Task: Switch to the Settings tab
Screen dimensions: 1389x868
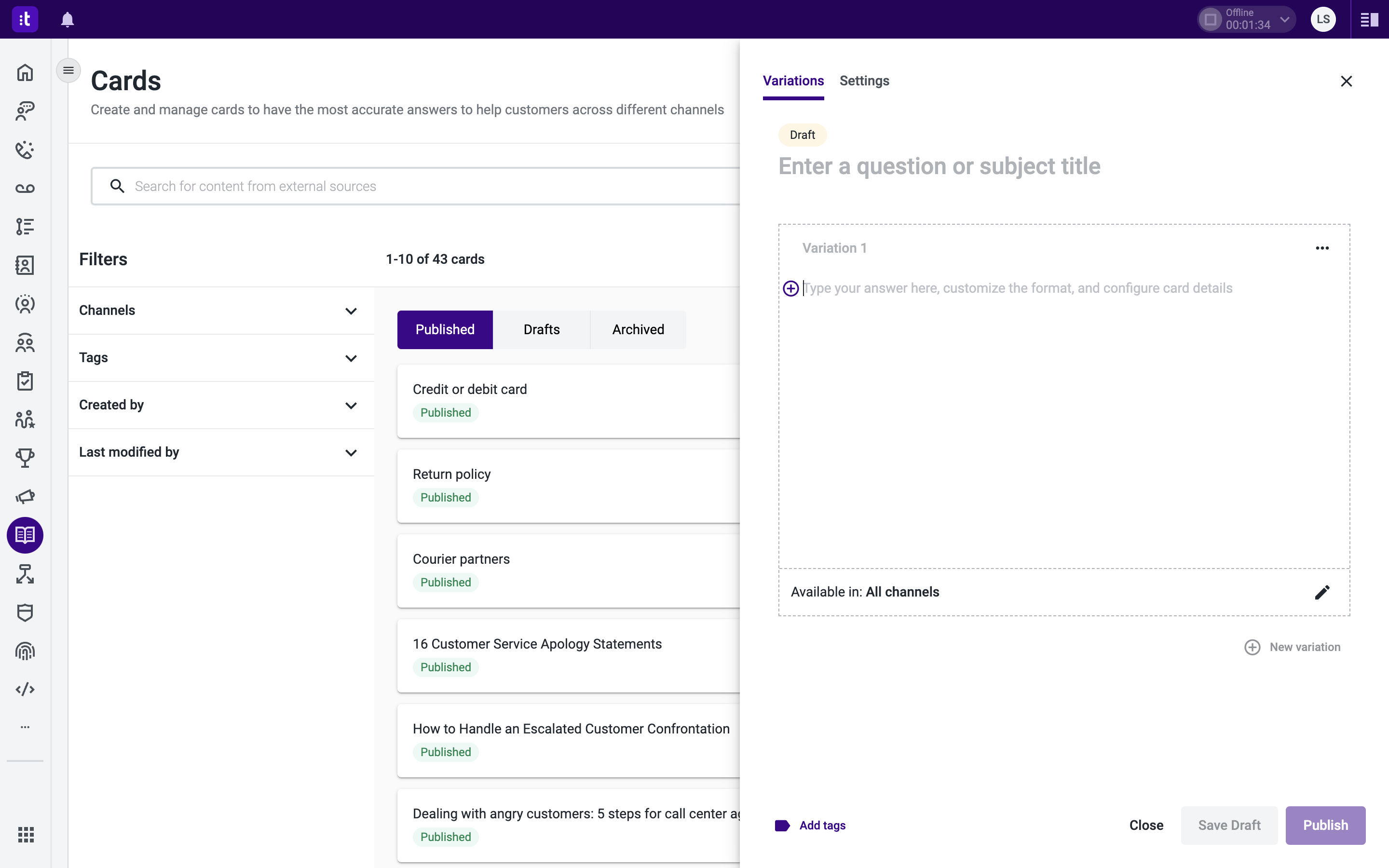Action: (x=864, y=81)
